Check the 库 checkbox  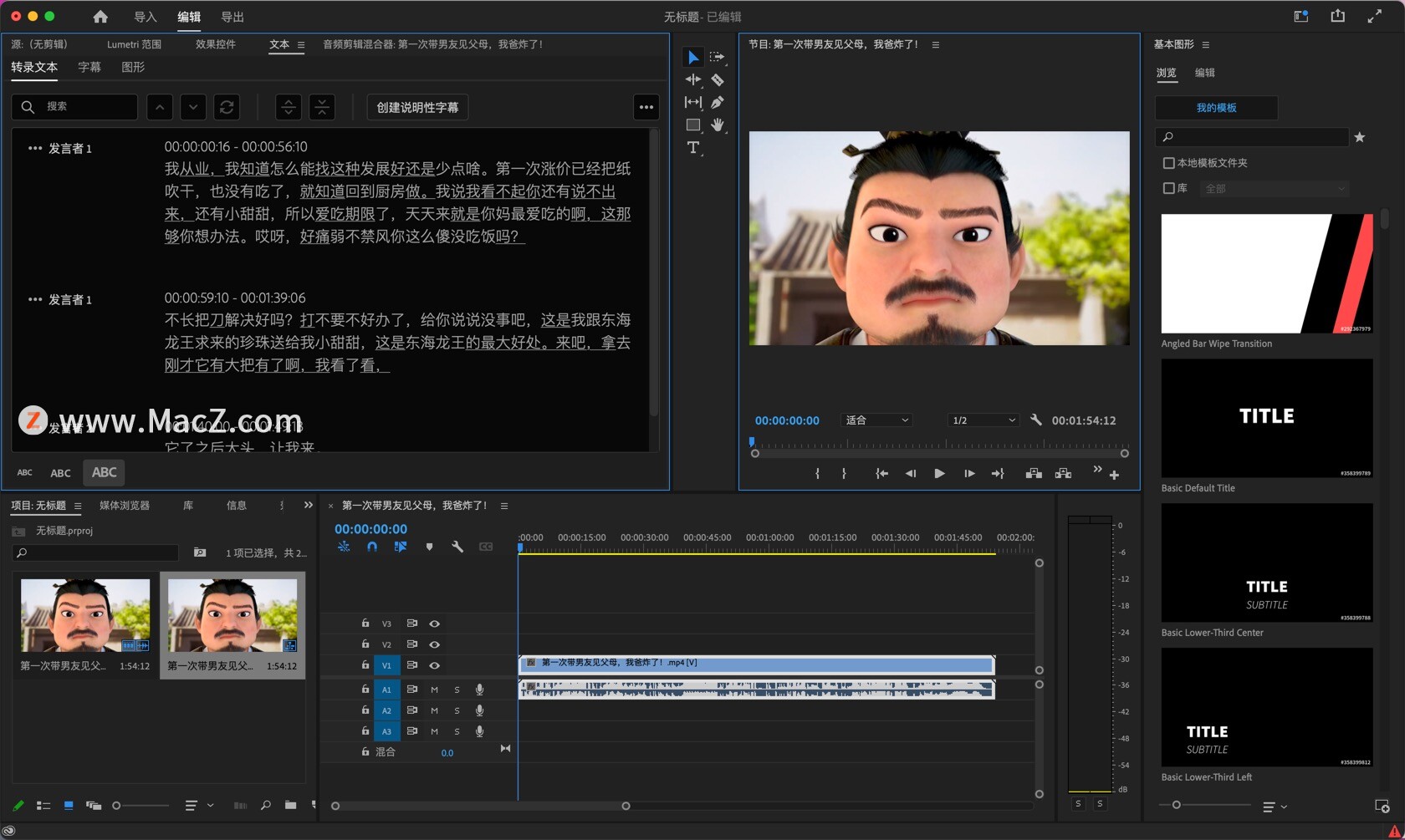1168,188
